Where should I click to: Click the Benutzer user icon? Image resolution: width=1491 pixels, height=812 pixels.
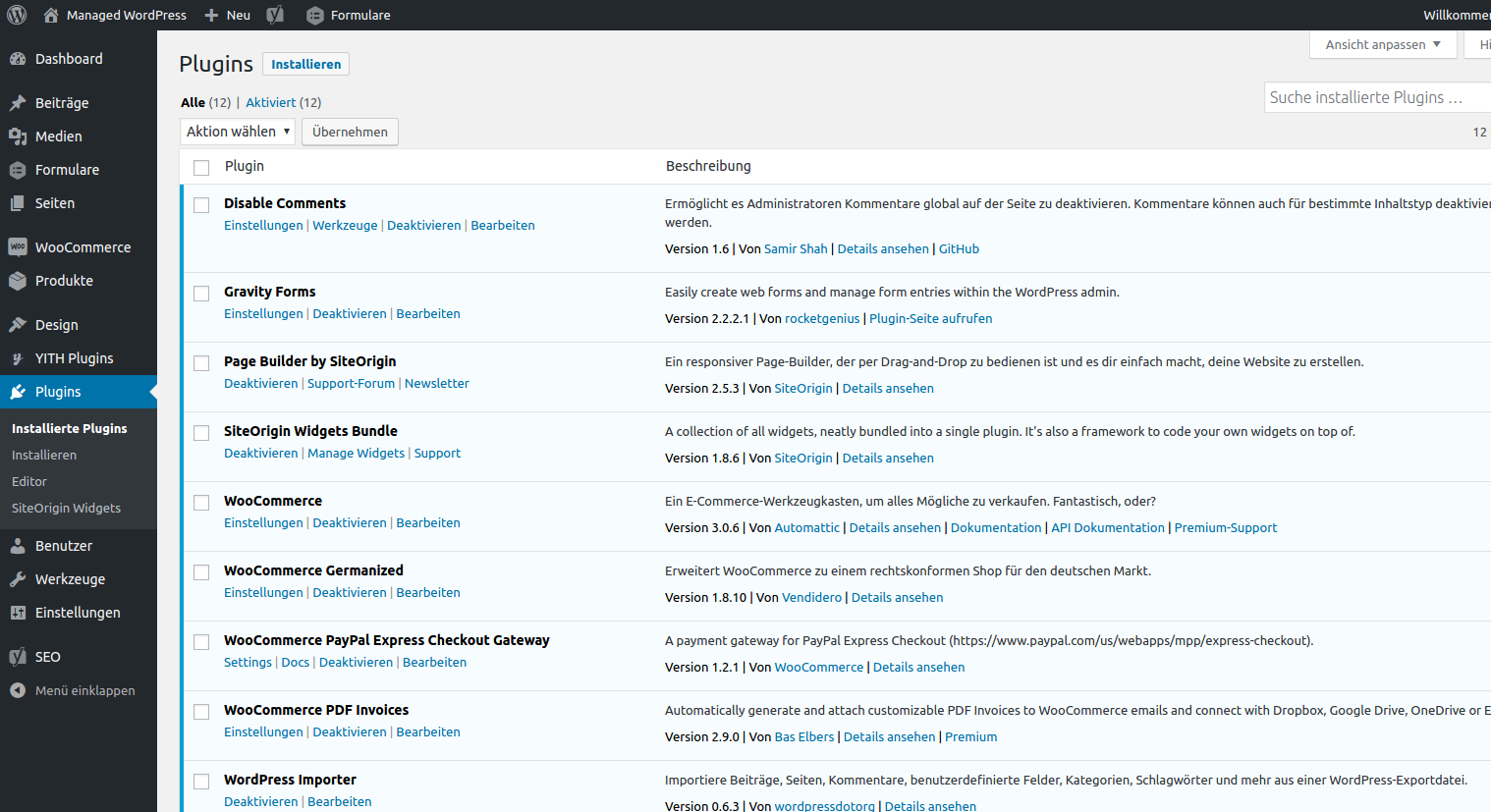pyautogui.click(x=18, y=546)
